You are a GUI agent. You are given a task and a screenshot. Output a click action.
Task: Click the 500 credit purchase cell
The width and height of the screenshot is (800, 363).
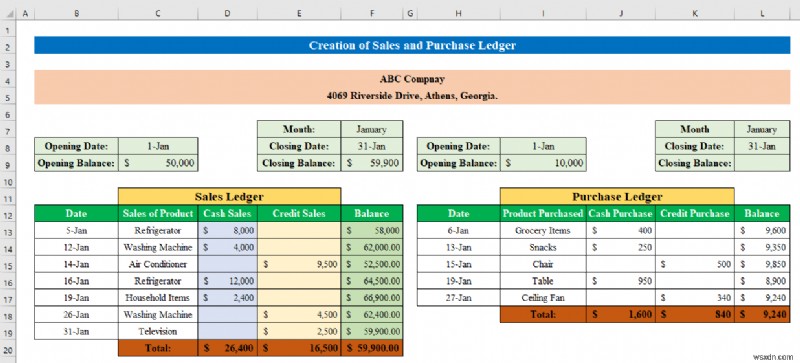pos(695,264)
